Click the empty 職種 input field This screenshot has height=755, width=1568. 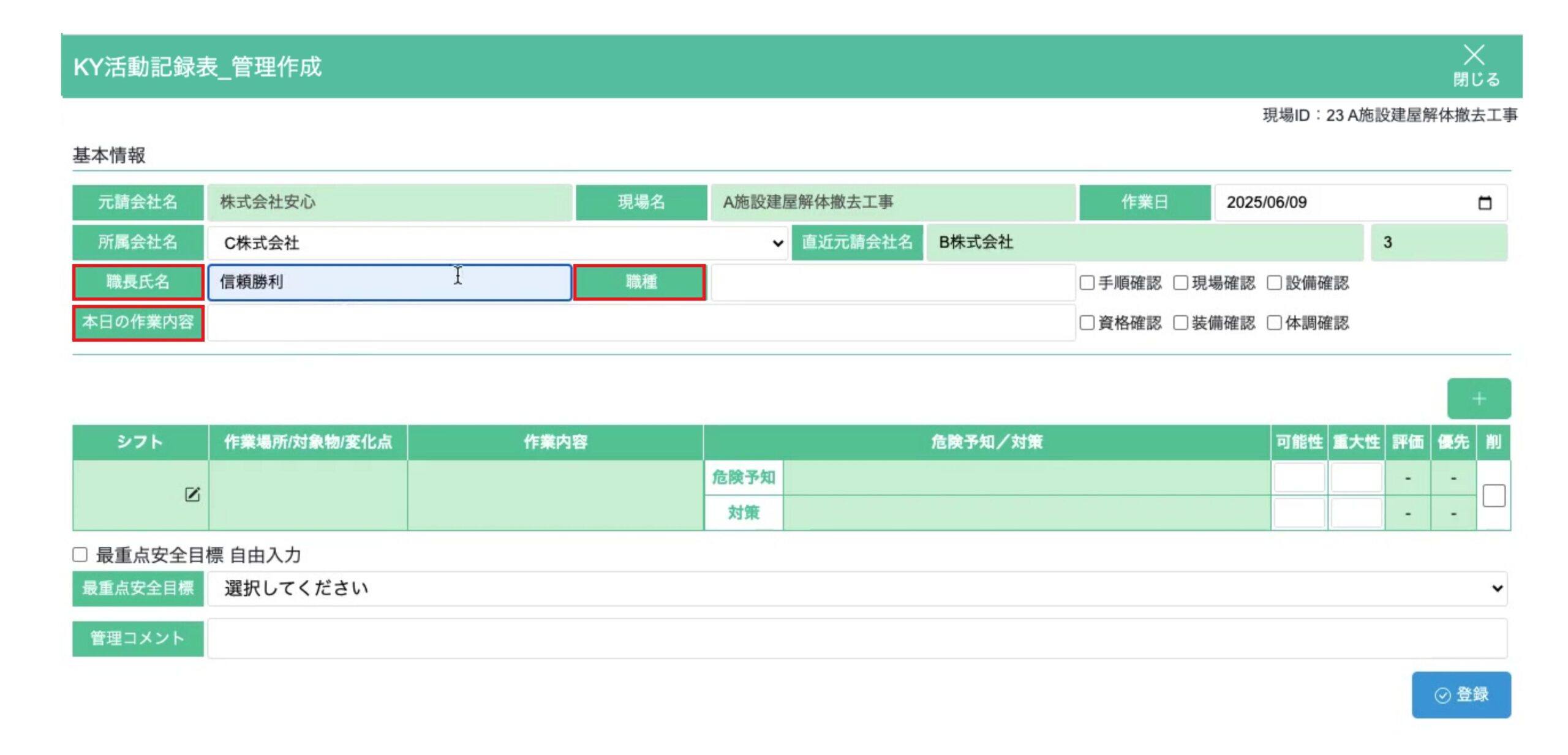tap(893, 282)
